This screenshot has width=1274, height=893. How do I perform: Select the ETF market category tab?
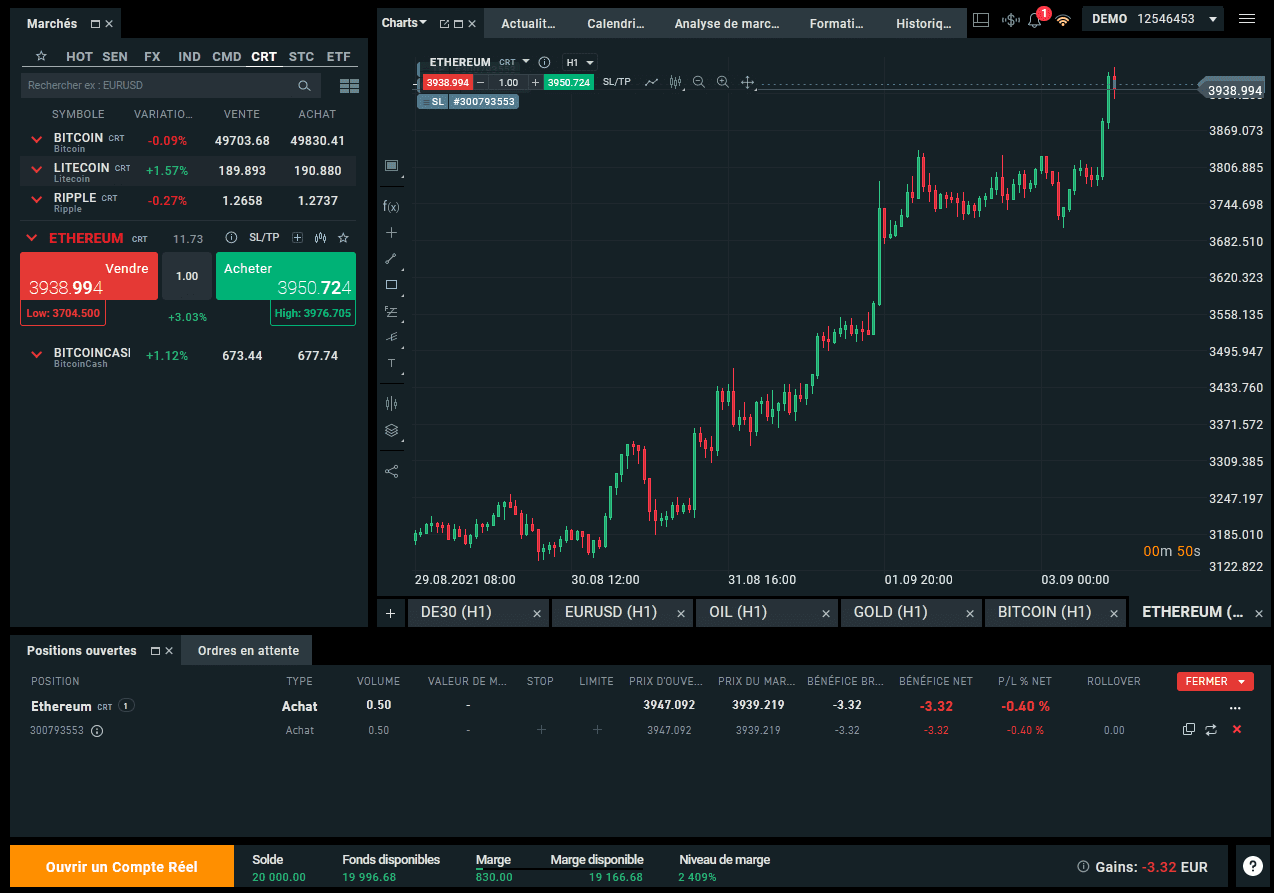click(339, 57)
